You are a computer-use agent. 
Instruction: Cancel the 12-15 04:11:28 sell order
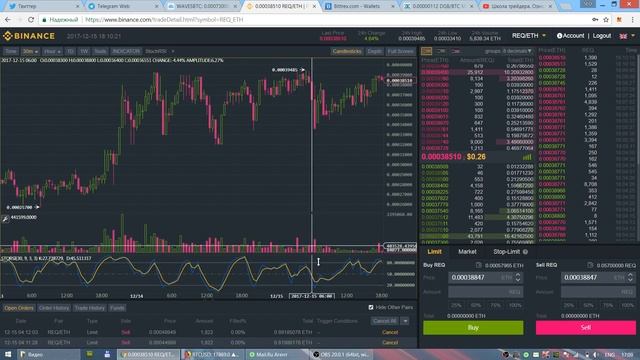coord(390,342)
